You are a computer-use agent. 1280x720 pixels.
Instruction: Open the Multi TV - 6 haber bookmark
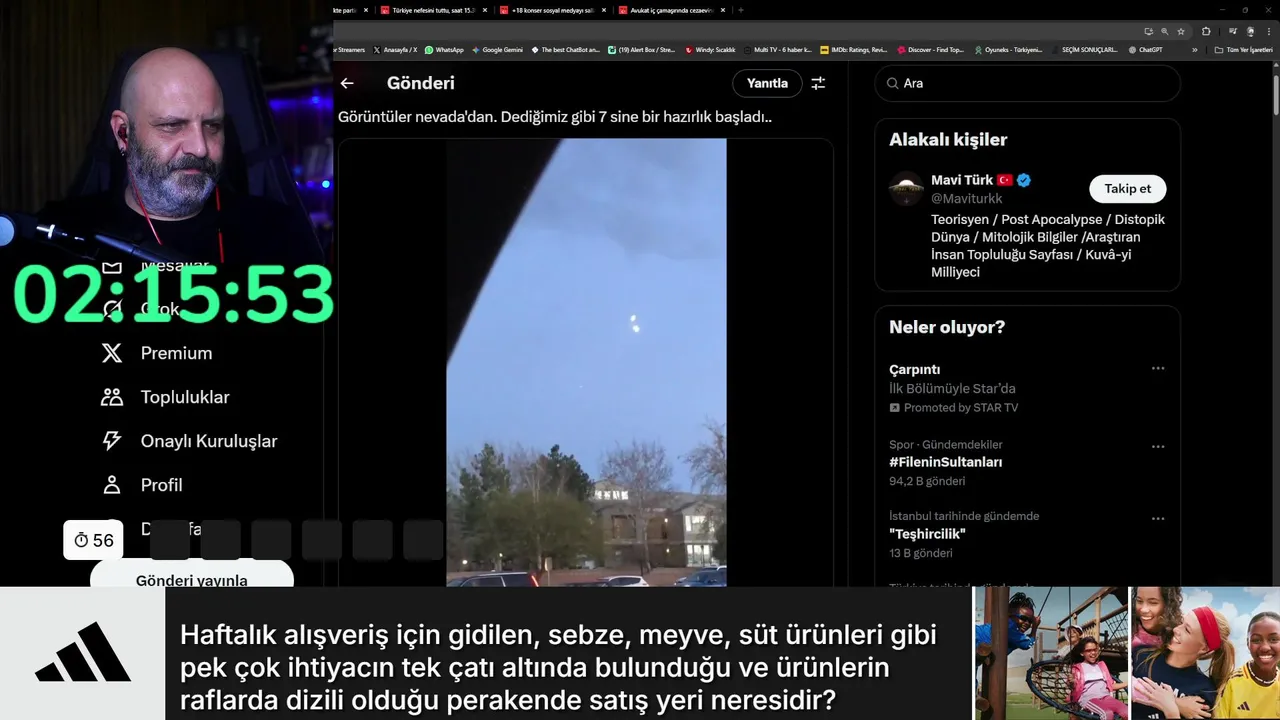[x=777, y=49]
